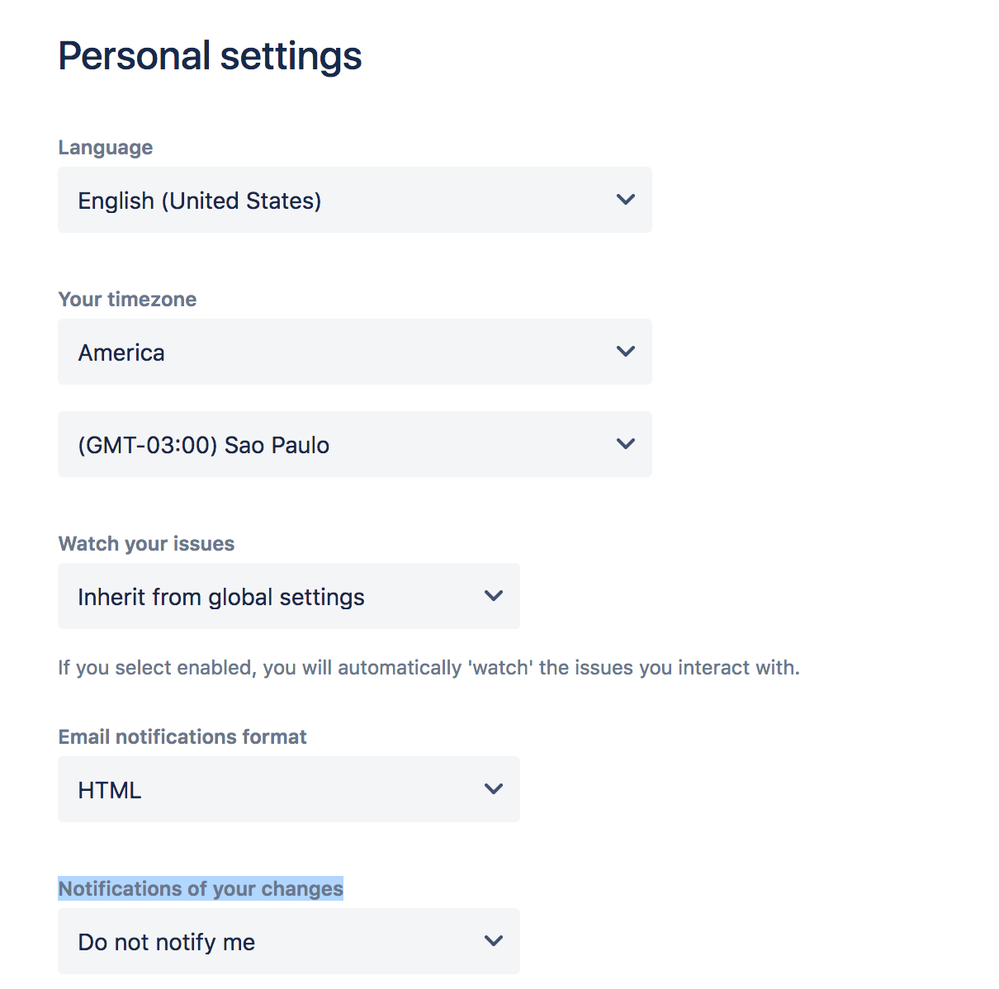Click the Personal settings heading
Screen dimensions: 999x989
(210, 55)
